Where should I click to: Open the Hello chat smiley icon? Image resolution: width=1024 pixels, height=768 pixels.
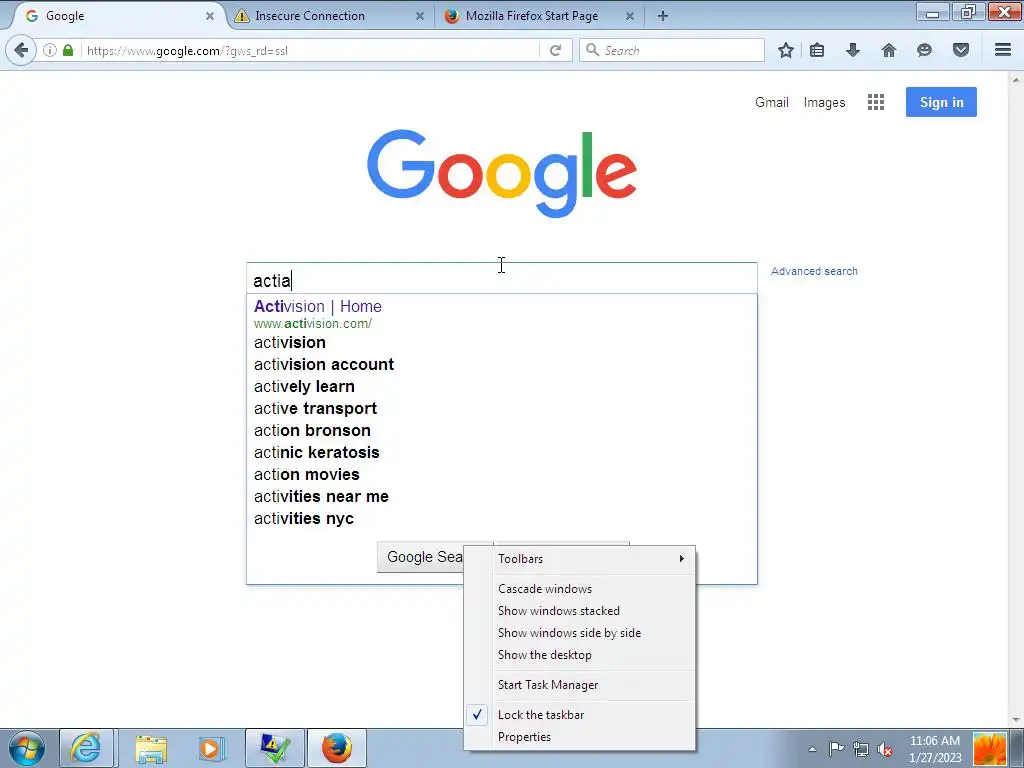[x=924, y=50]
